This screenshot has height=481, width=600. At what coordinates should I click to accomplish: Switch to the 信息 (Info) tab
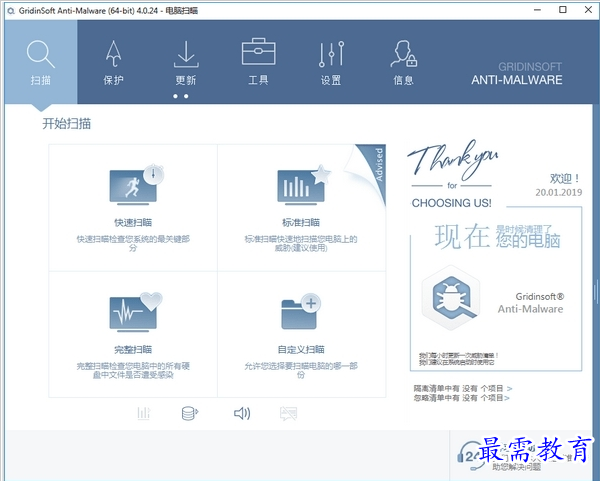point(403,62)
